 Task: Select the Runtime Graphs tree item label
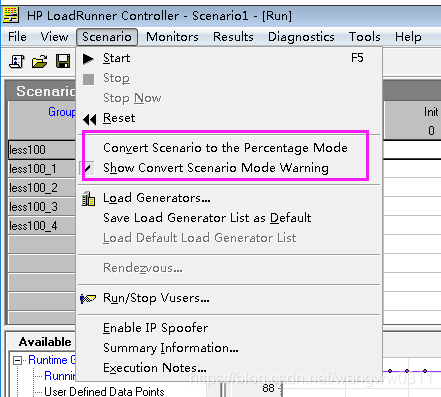[x=52, y=360]
